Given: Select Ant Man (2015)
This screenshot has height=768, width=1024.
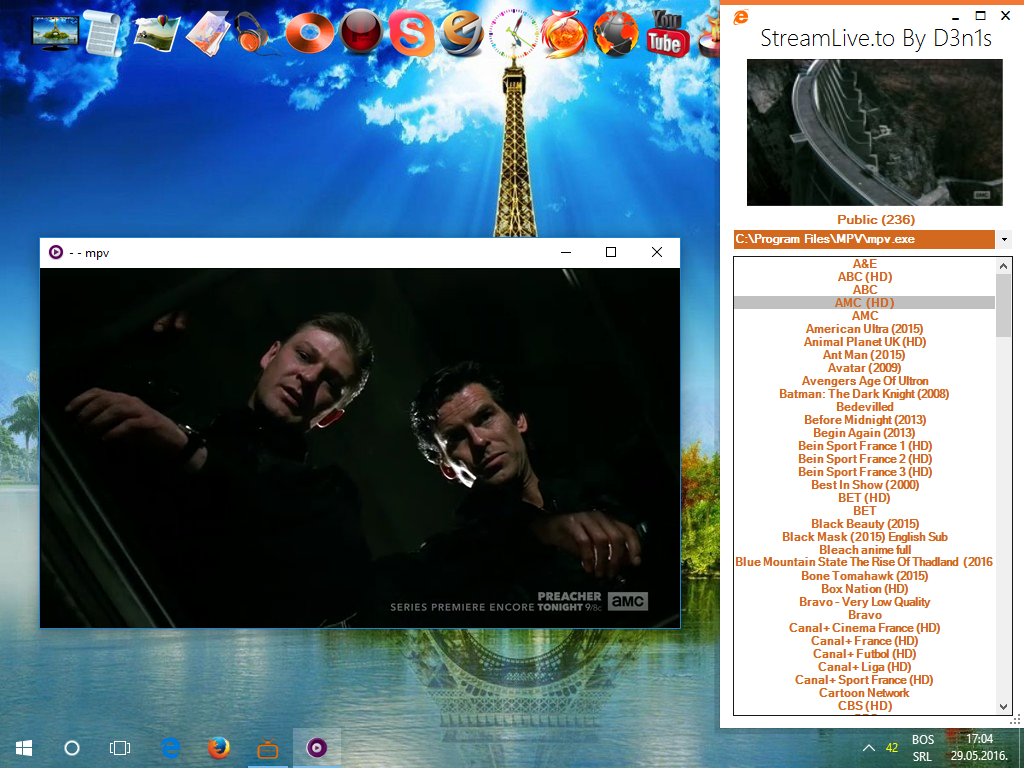Looking at the screenshot, I should coord(865,355).
